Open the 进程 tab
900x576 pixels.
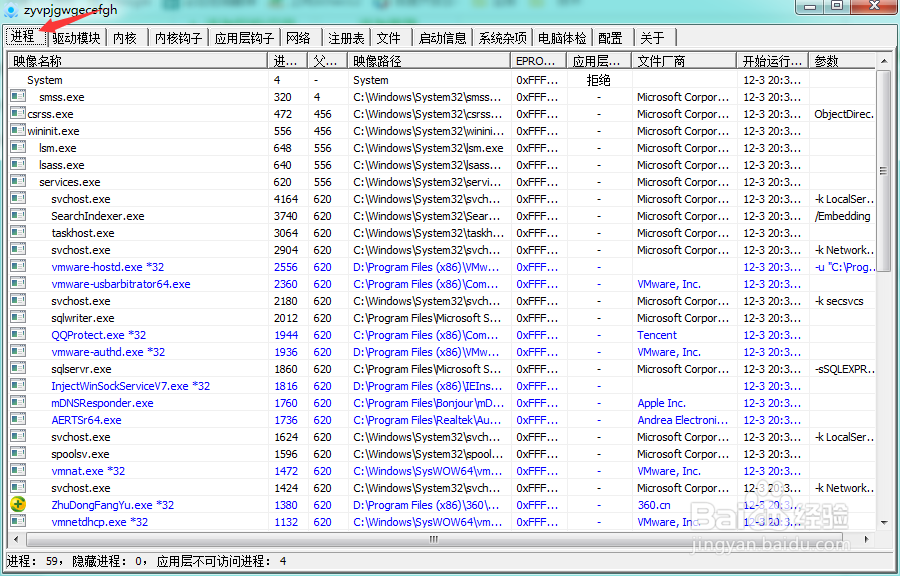click(26, 37)
